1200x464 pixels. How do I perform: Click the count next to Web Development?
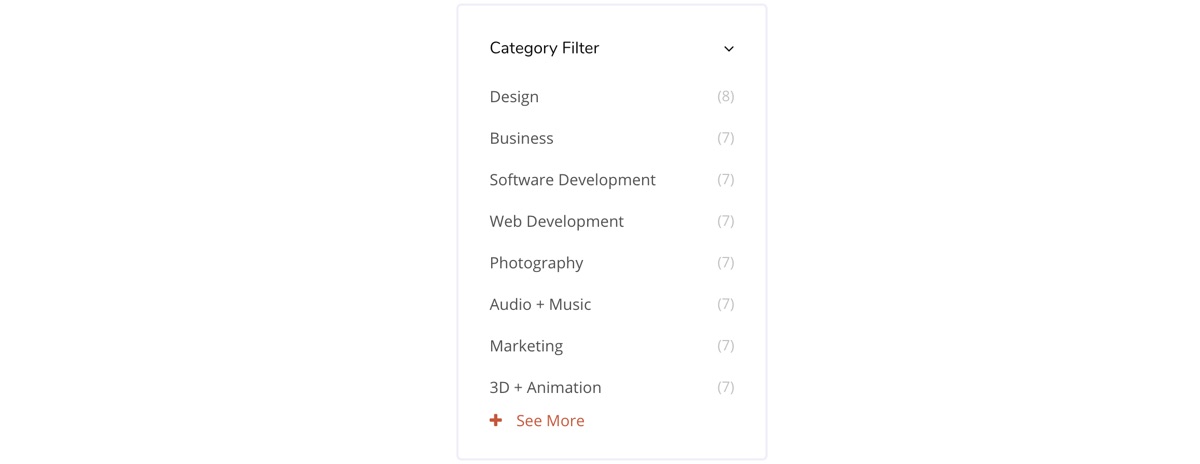click(726, 221)
